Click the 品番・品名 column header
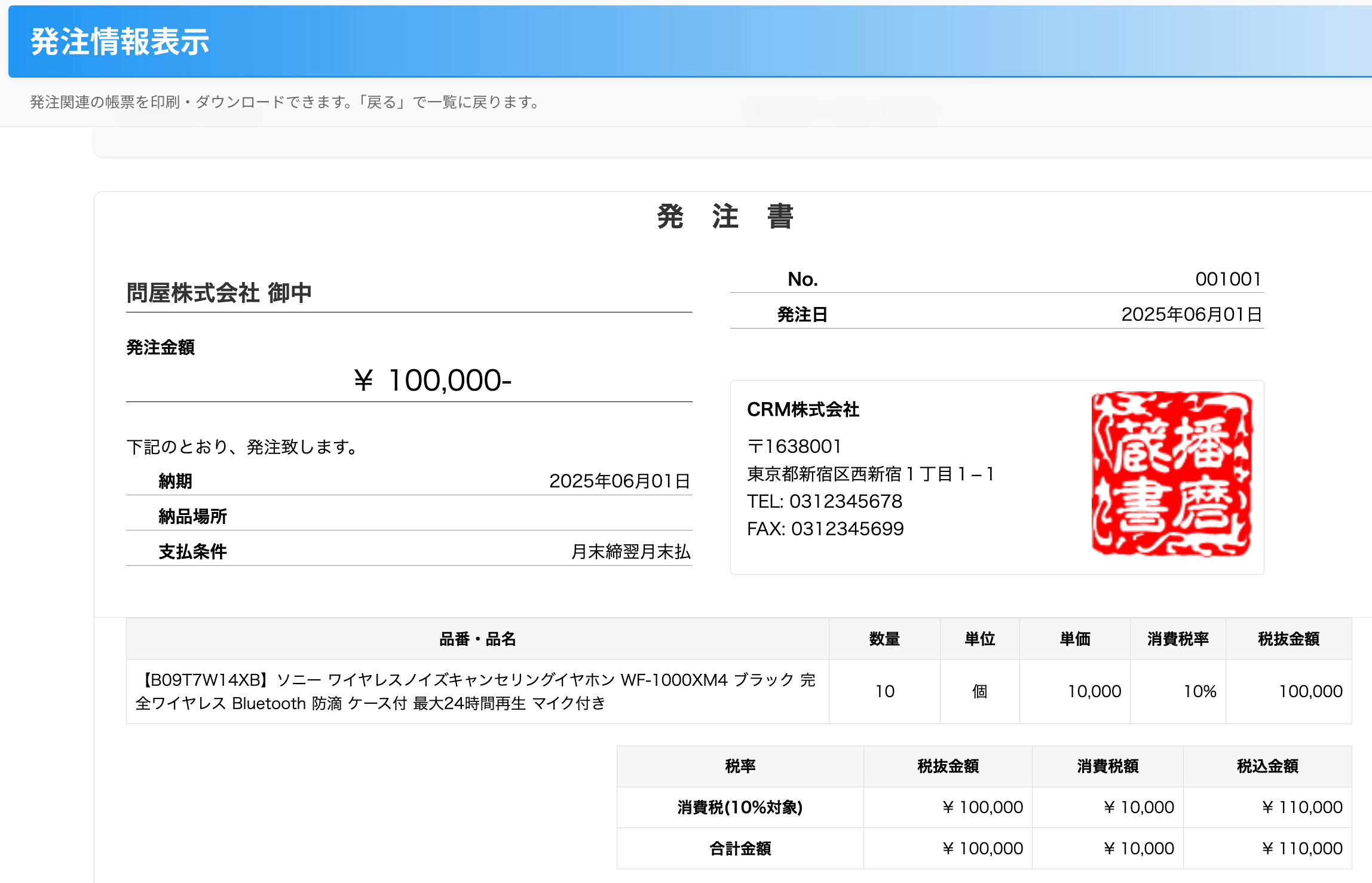The image size is (1372, 883). click(x=477, y=639)
